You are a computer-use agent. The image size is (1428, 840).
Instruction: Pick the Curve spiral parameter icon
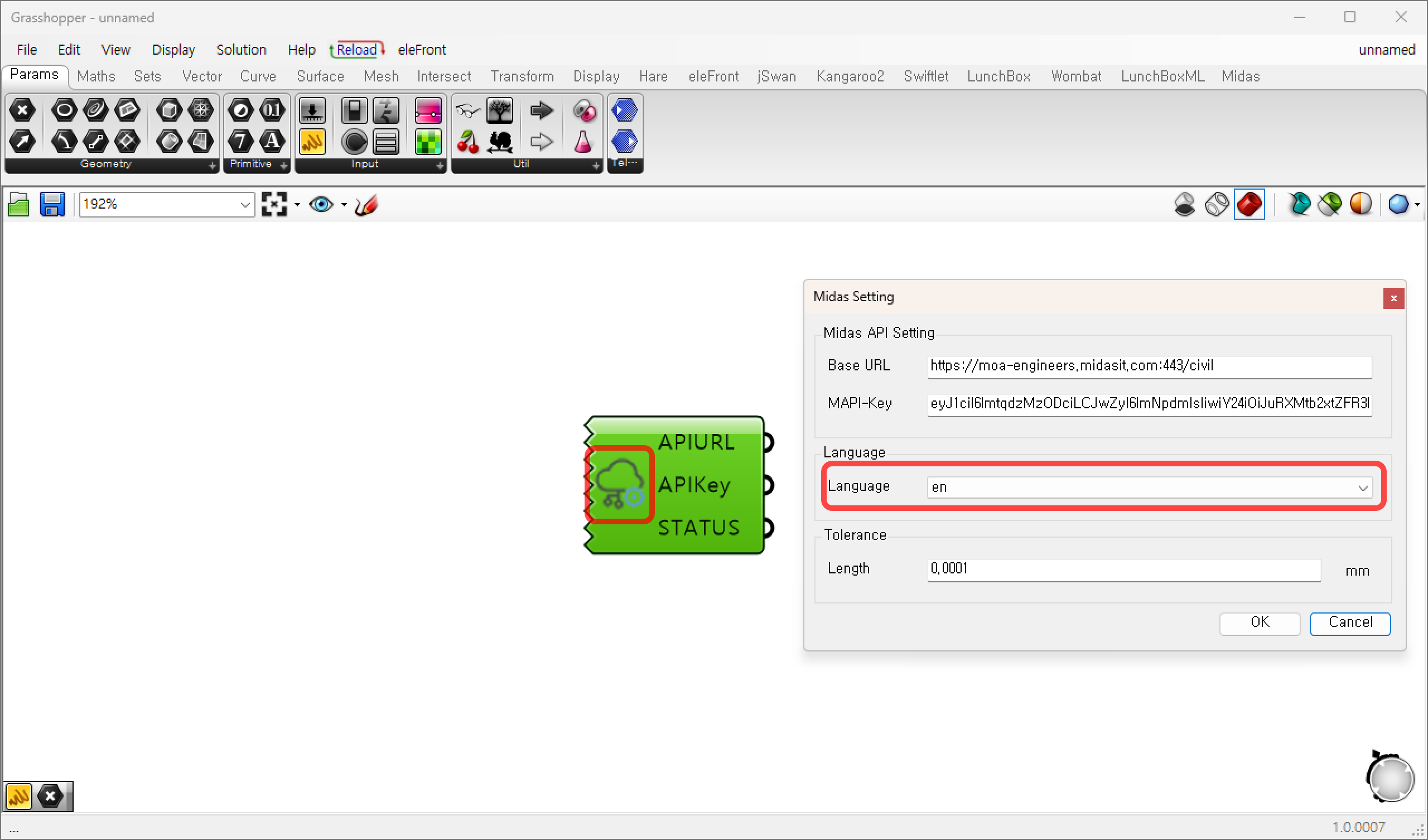(95, 110)
